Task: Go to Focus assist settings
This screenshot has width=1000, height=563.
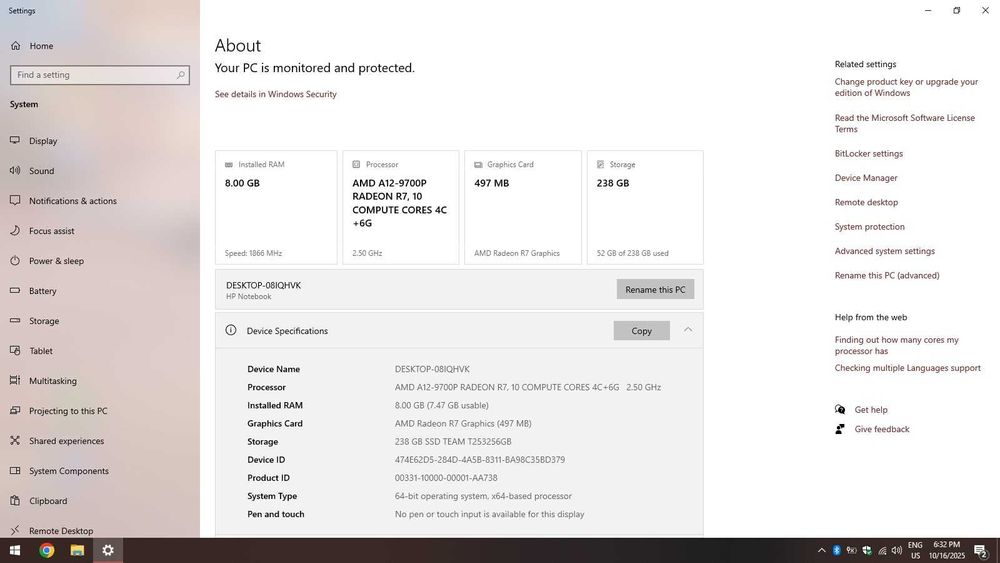Action: [x=51, y=231]
